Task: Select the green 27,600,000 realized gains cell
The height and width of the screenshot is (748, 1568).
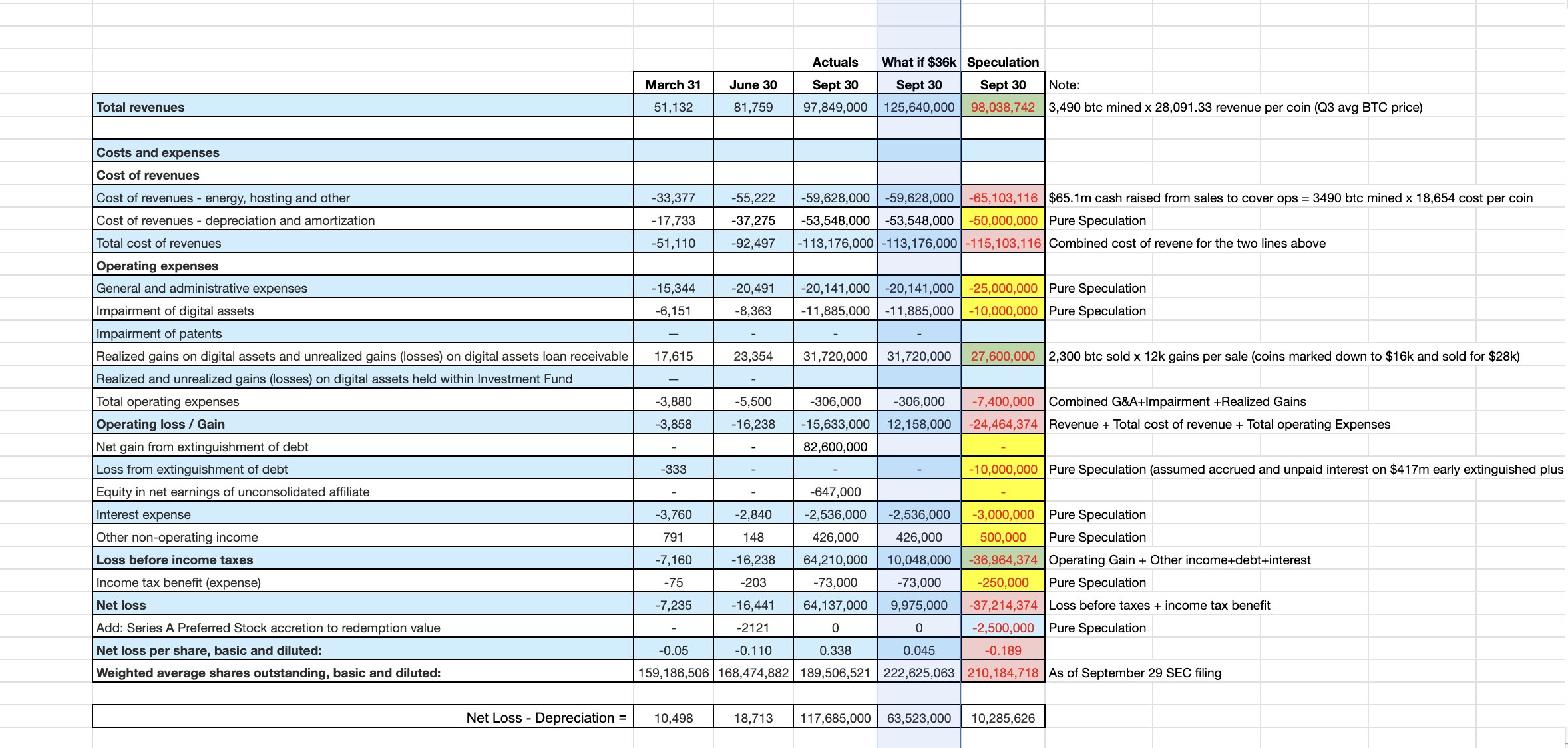Action: coord(1002,356)
